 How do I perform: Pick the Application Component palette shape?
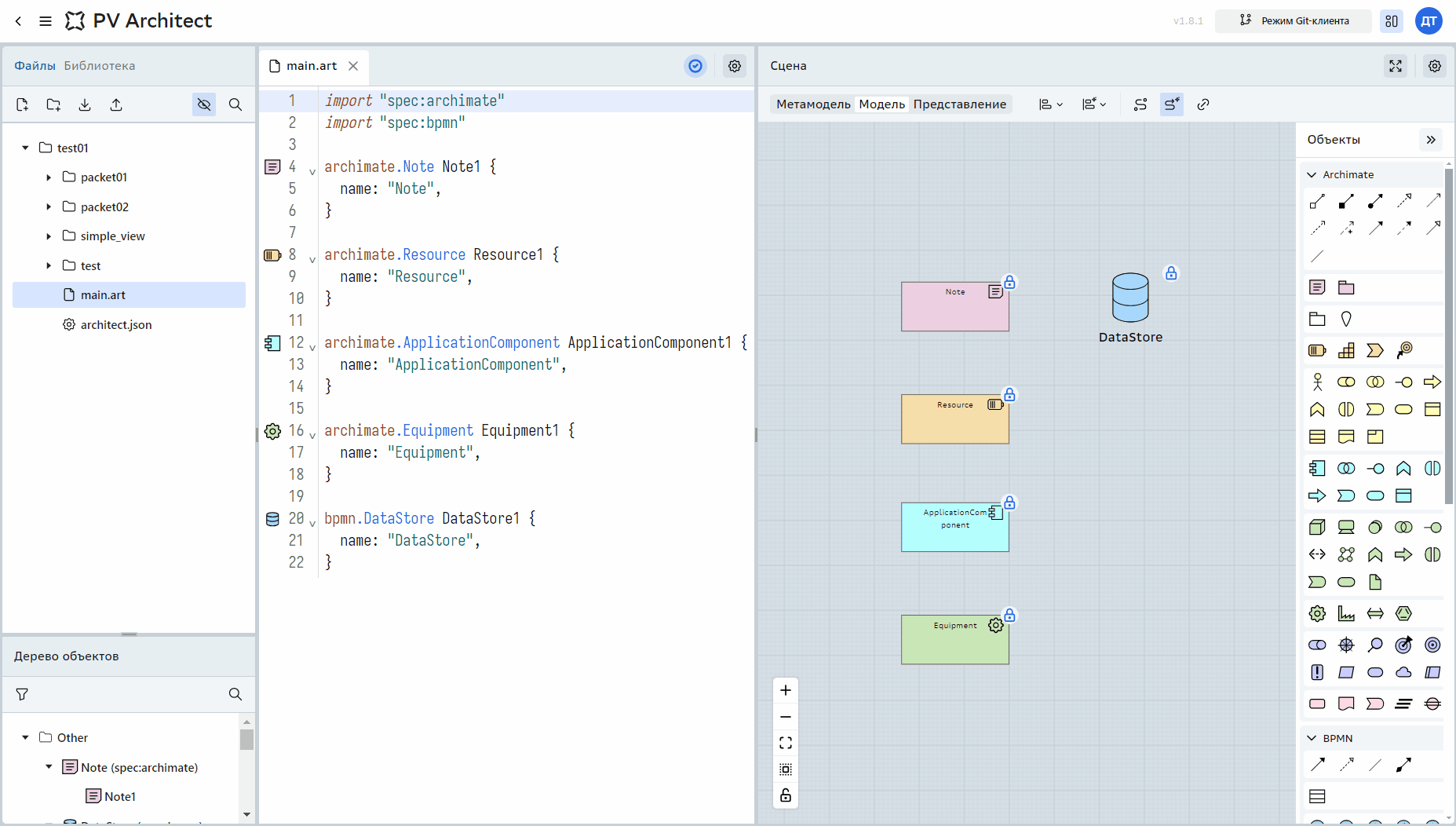1317,469
